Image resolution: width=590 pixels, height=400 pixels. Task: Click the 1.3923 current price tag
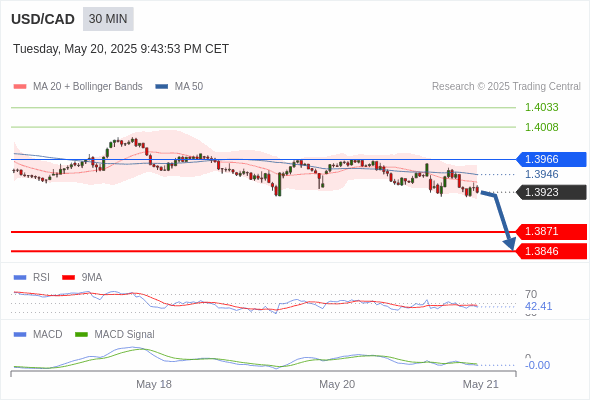pos(551,192)
